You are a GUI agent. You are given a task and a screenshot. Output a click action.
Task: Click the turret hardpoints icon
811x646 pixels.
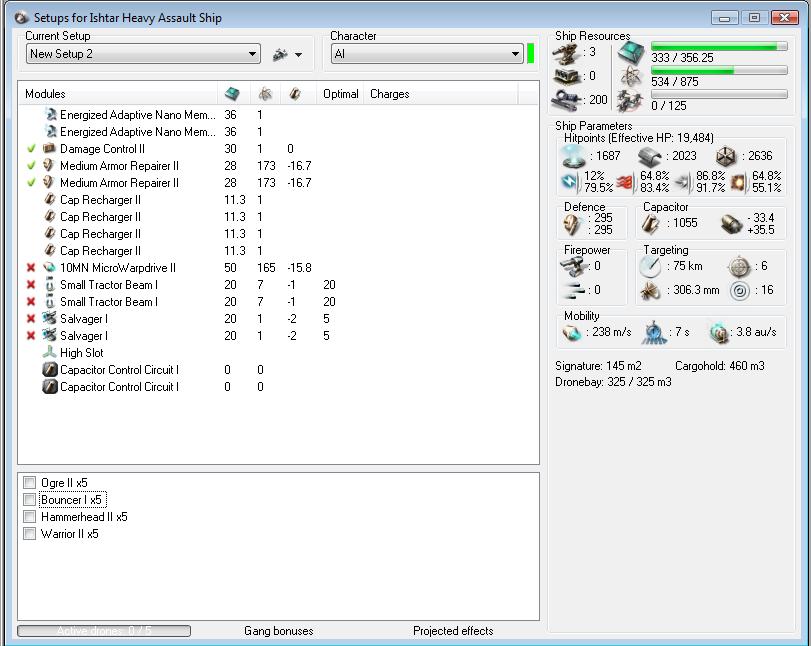pyautogui.click(x=566, y=52)
